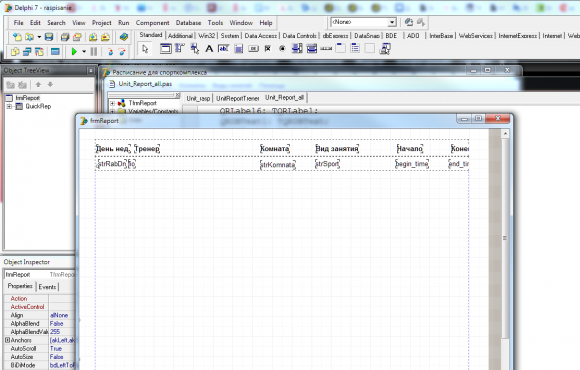The image size is (580, 370).
Task: Expand the QuickRep tree node
Action: pos(9,107)
